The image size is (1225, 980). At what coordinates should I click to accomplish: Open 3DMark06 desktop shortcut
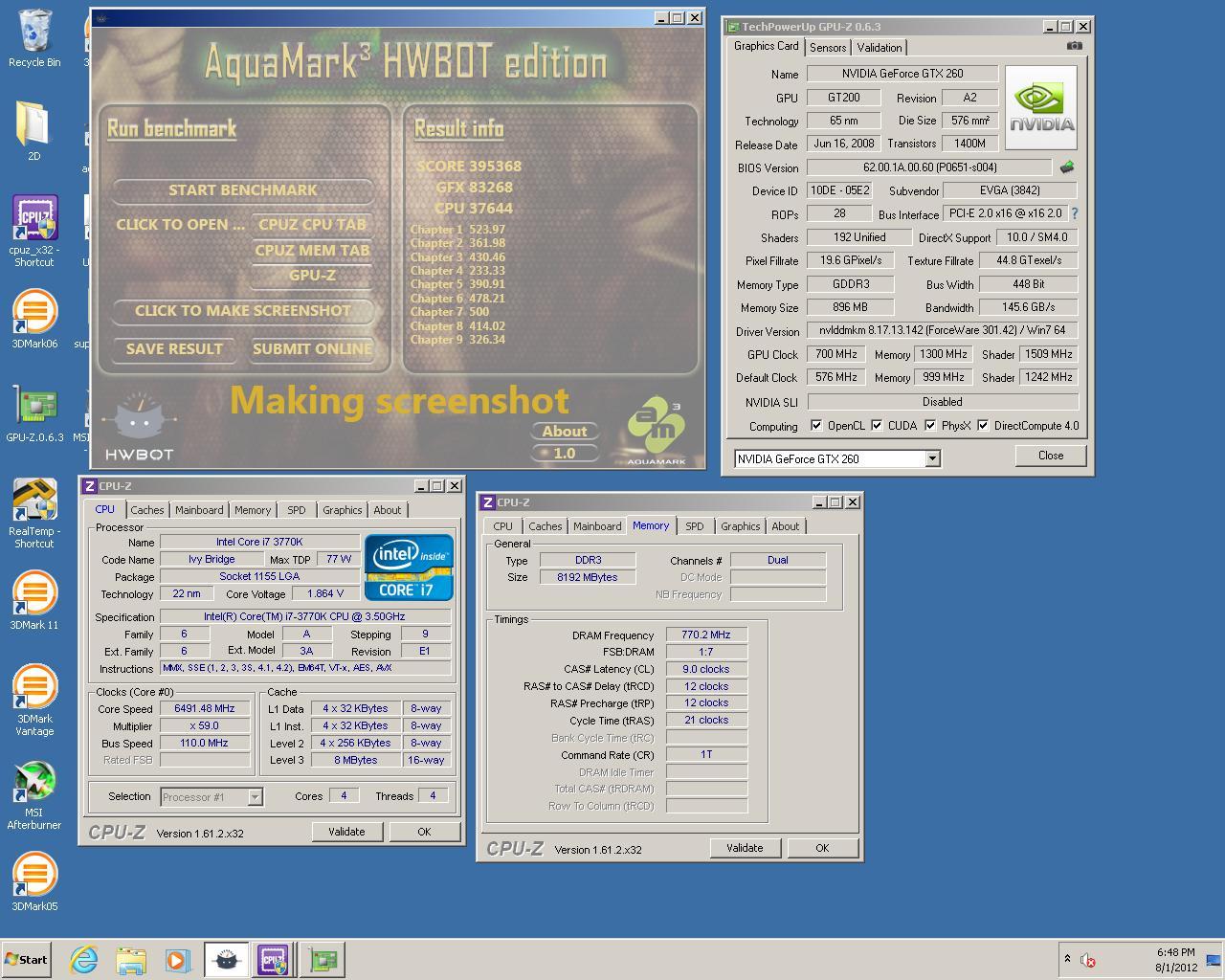34,321
